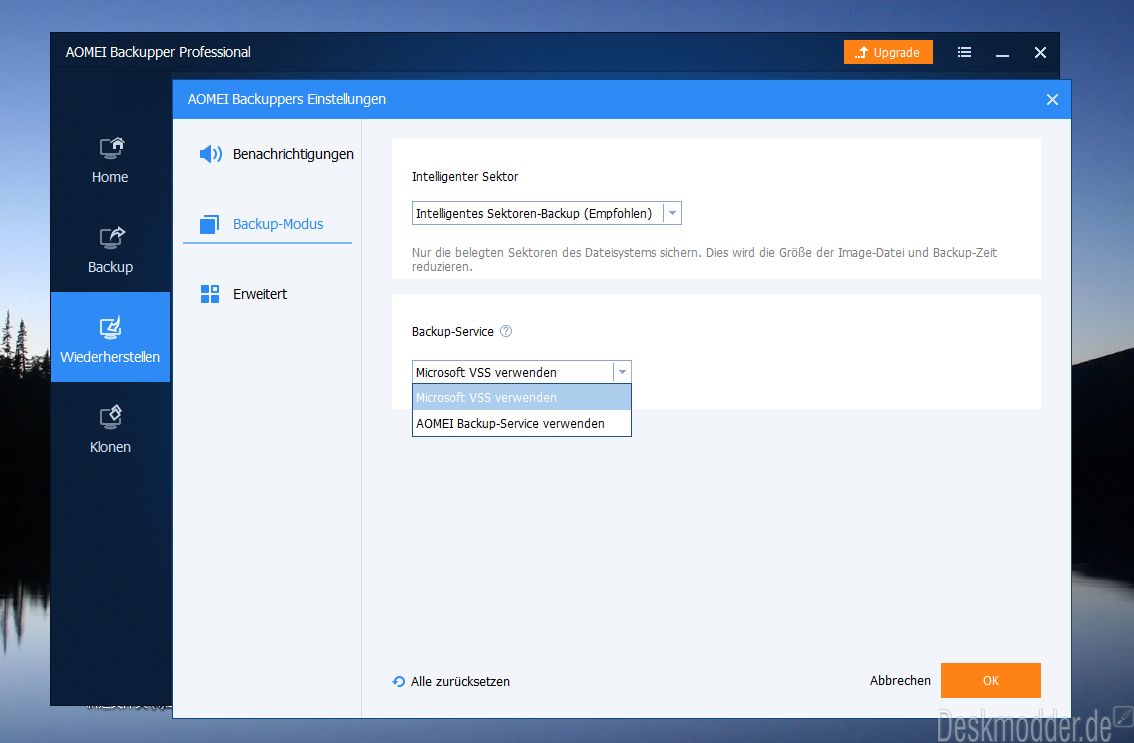Click the speaker icon beside Benachrichtigungen
The width and height of the screenshot is (1134, 743).
coord(210,154)
